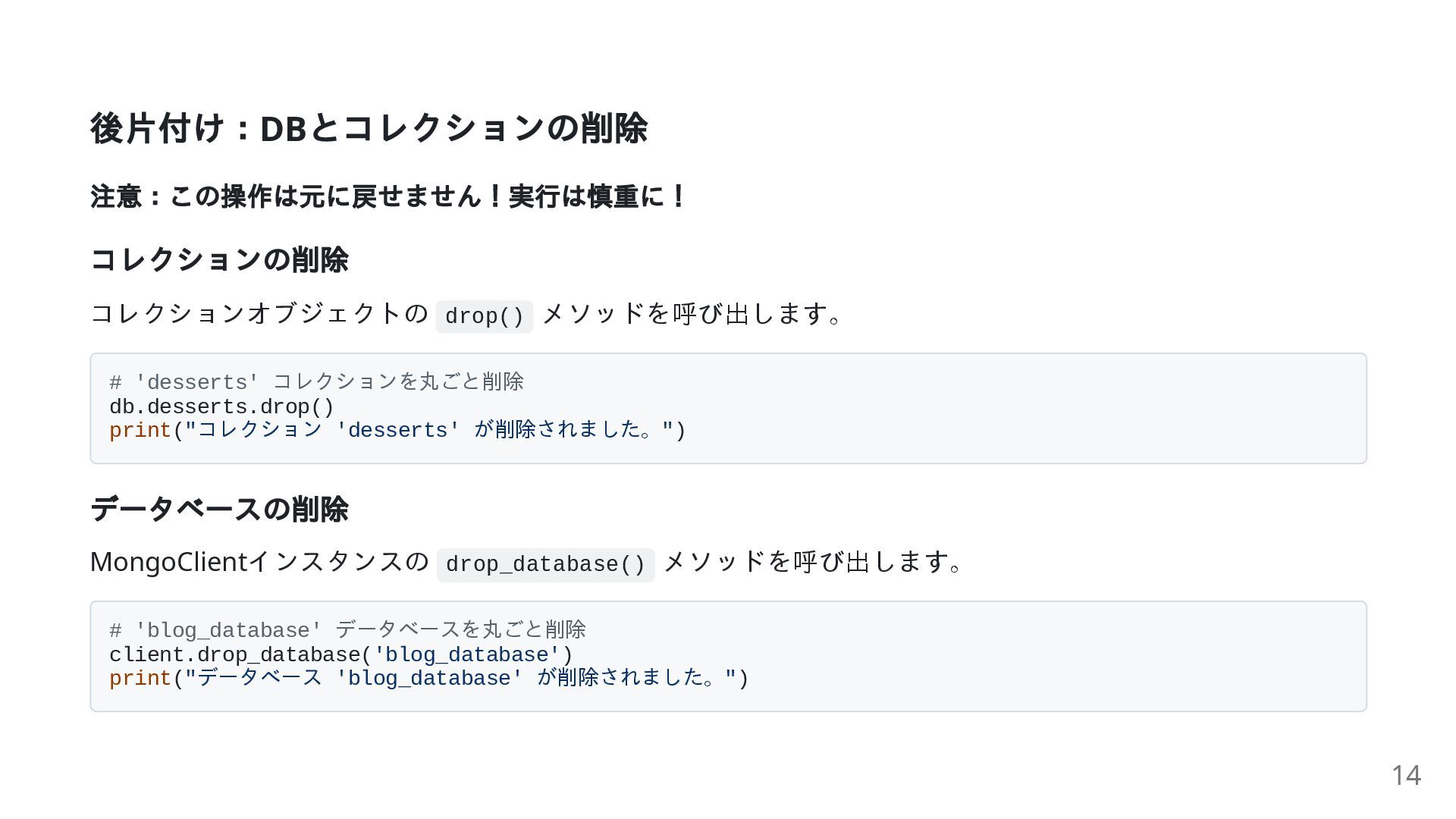This screenshot has width=1456, height=819.
Task: Click the データベースの削除 subheading
Action: click(x=219, y=509)
